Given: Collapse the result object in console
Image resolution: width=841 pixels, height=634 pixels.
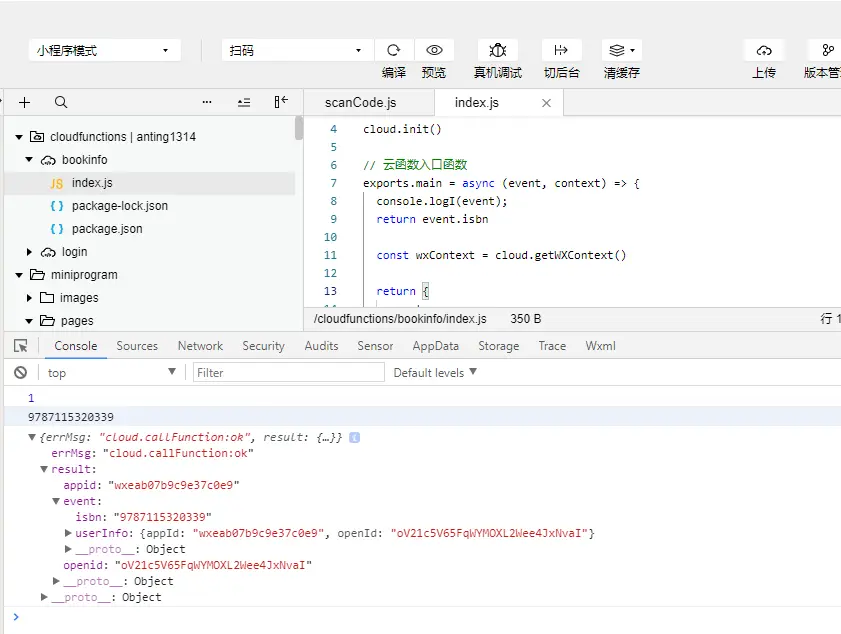Looking at the screenshot, I should [x=44, y=469].
